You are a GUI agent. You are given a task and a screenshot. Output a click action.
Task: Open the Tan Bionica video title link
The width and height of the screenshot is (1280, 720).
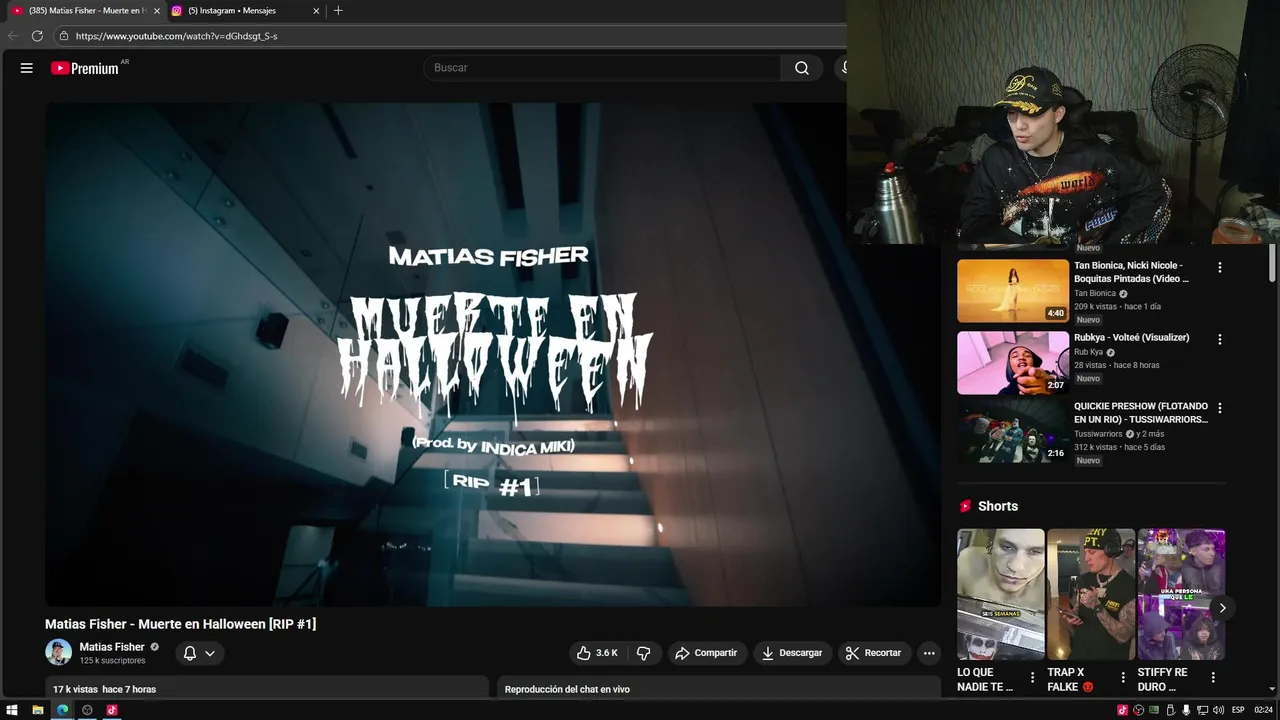coord(1131,272)
